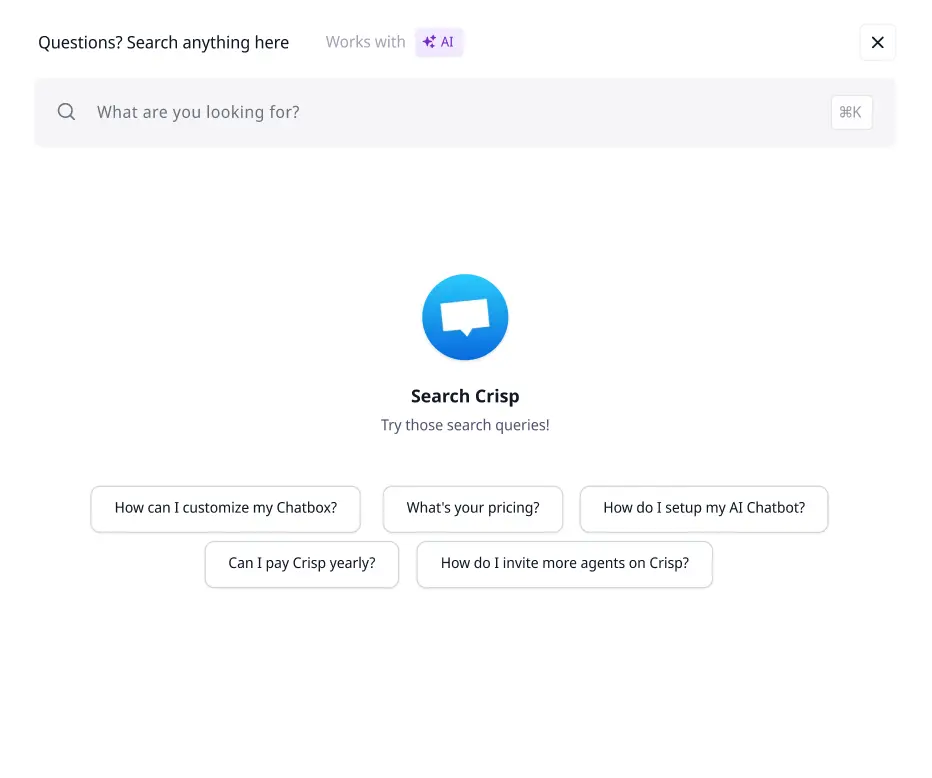Image resolution: width=932 pixels, height=778 pixels.
Task: Click the speech bubble inside the blue logo
Action: tap(465, 314)
